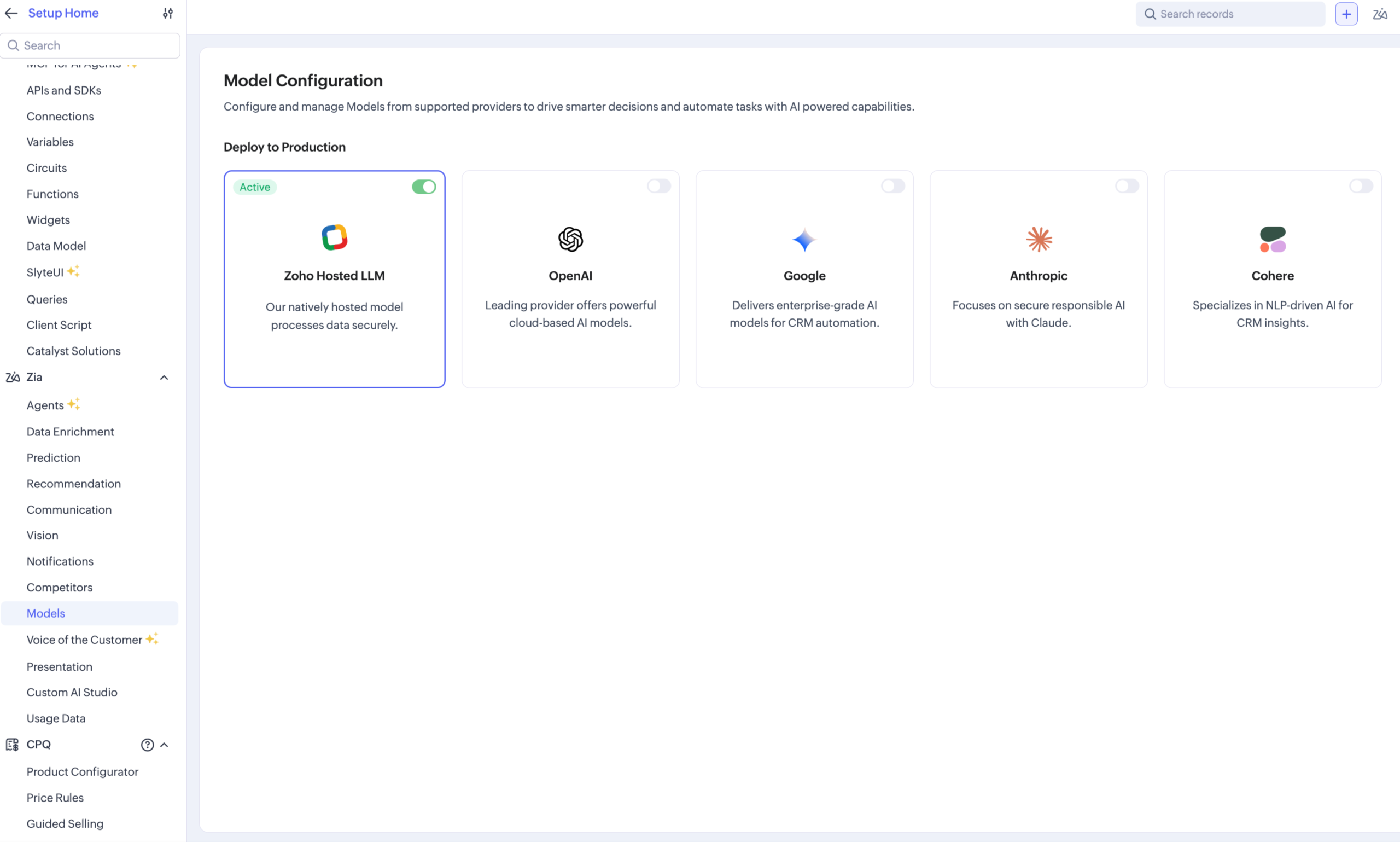Click the Anthropic starburst logo
Viewport: 1400px width, 842px height.
(x=1039, y=239)
